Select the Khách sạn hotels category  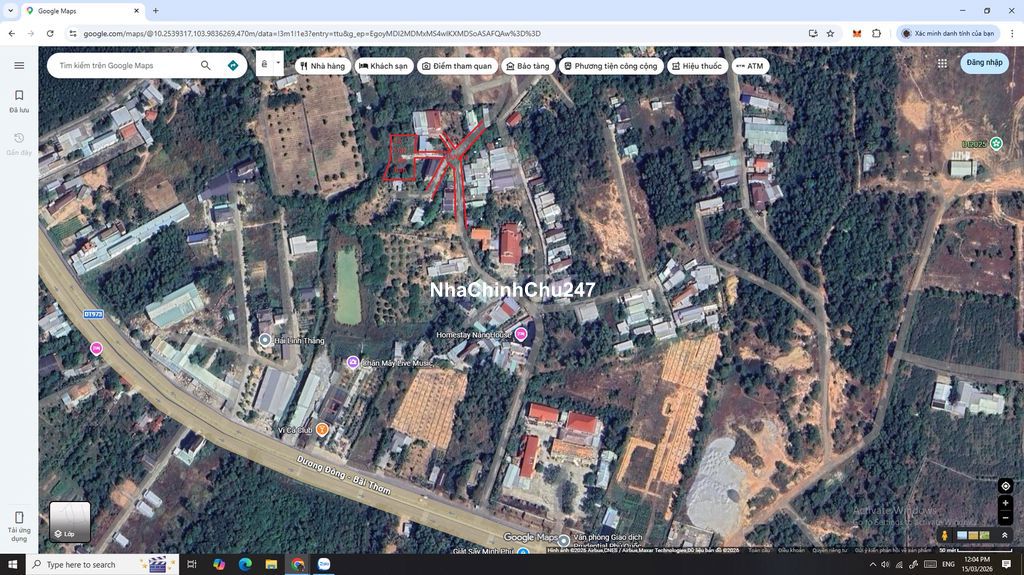click(384, 66)
